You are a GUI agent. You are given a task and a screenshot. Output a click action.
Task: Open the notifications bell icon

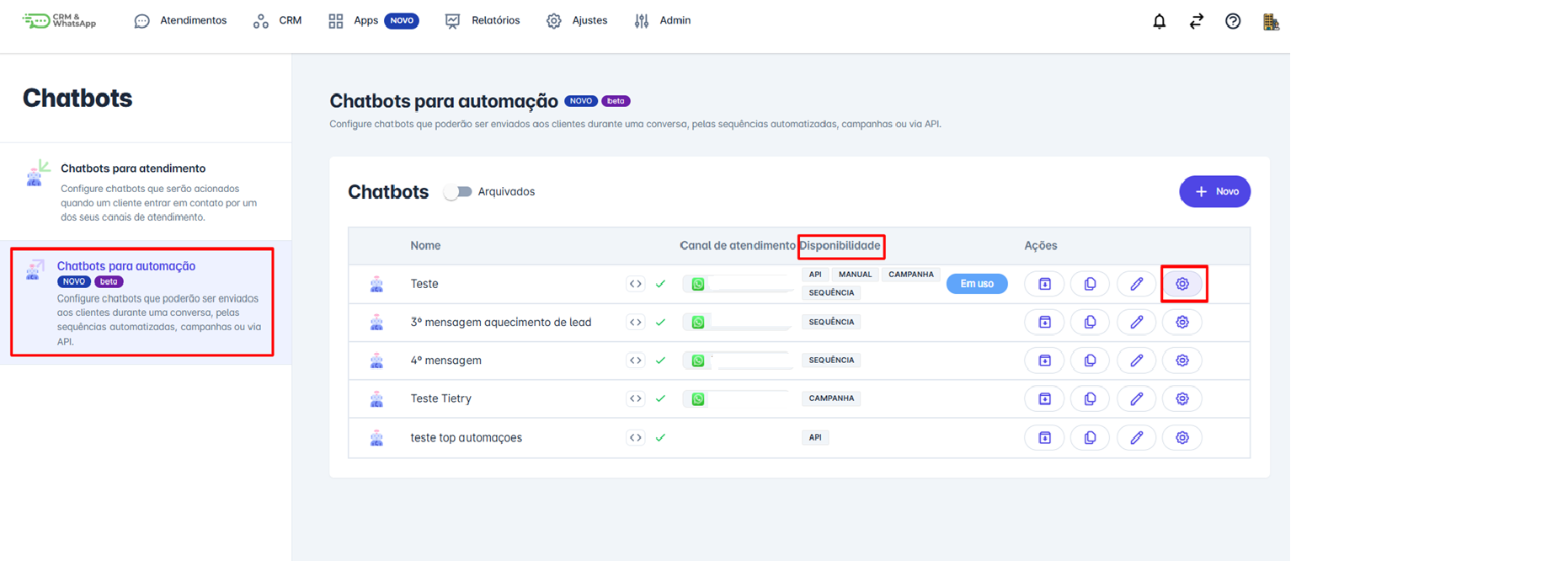[x=1159, y=22]
